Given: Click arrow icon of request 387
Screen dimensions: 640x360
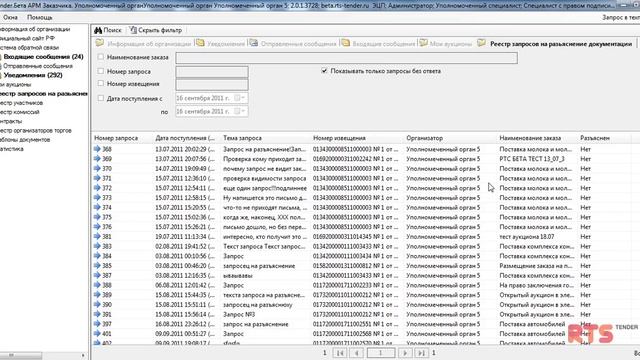Looking at the screenshot, I should [x=97, y=276].
